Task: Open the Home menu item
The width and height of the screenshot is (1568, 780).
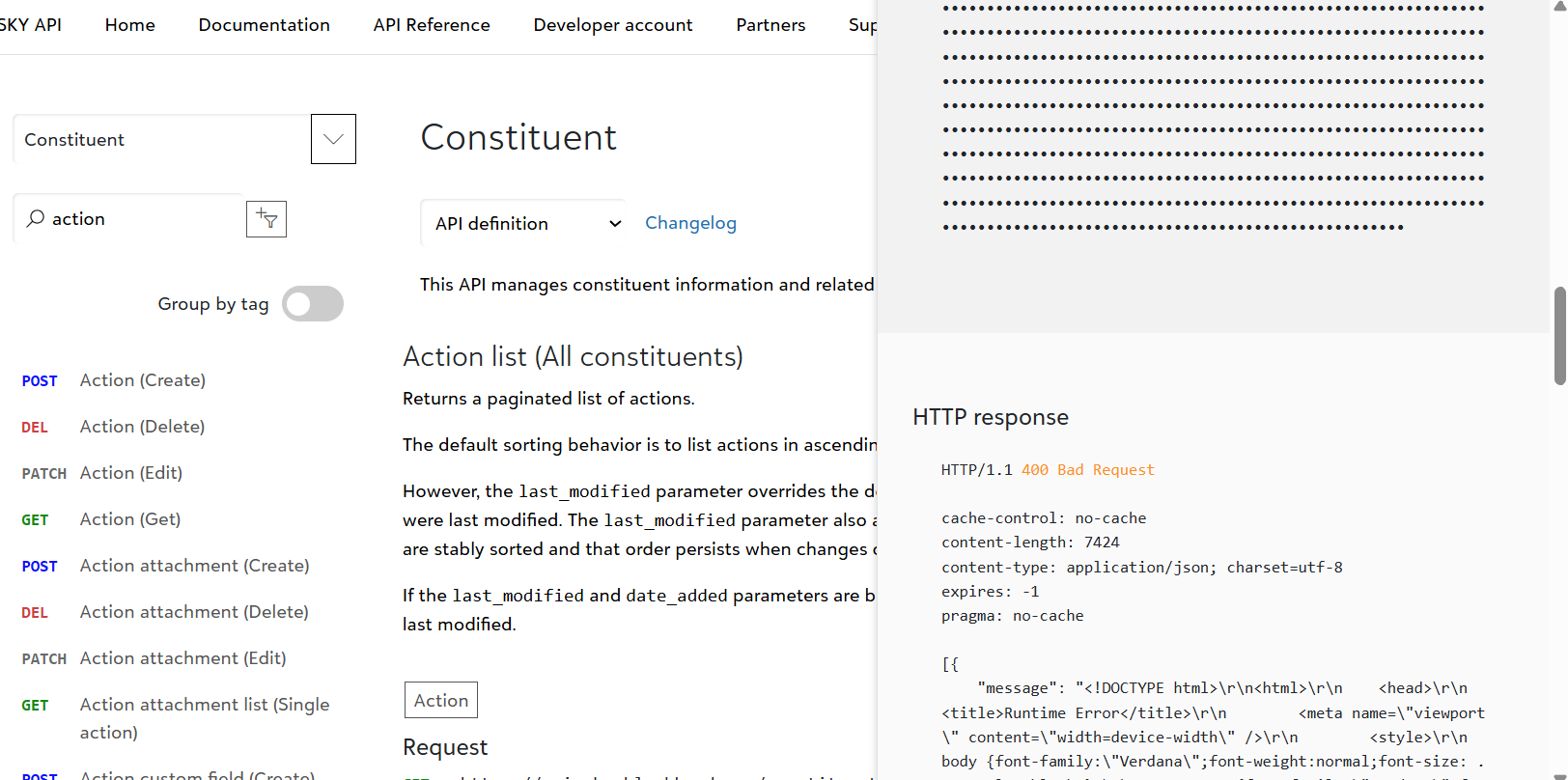Action: (x=130, y=25)
